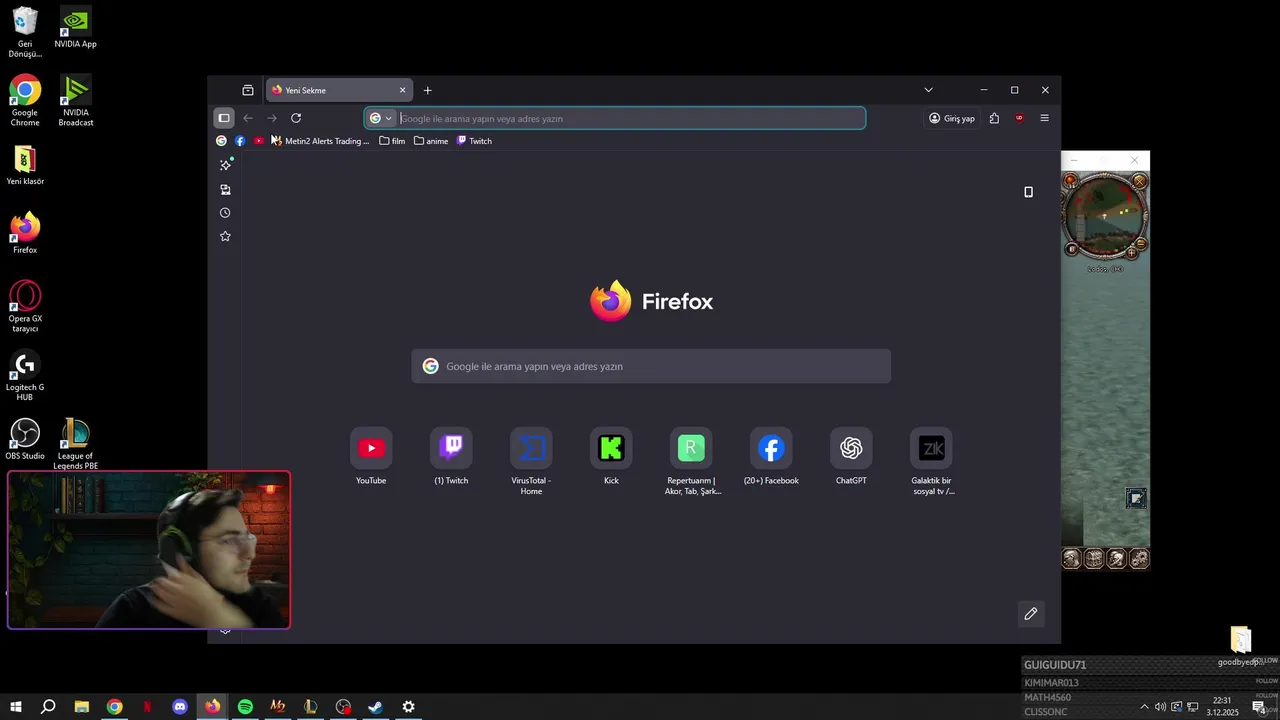The width and height of the screenshot is (1280, 720).
Task: Open the clock showing 22:31 in taskbar
Action: coord(1222,707)
